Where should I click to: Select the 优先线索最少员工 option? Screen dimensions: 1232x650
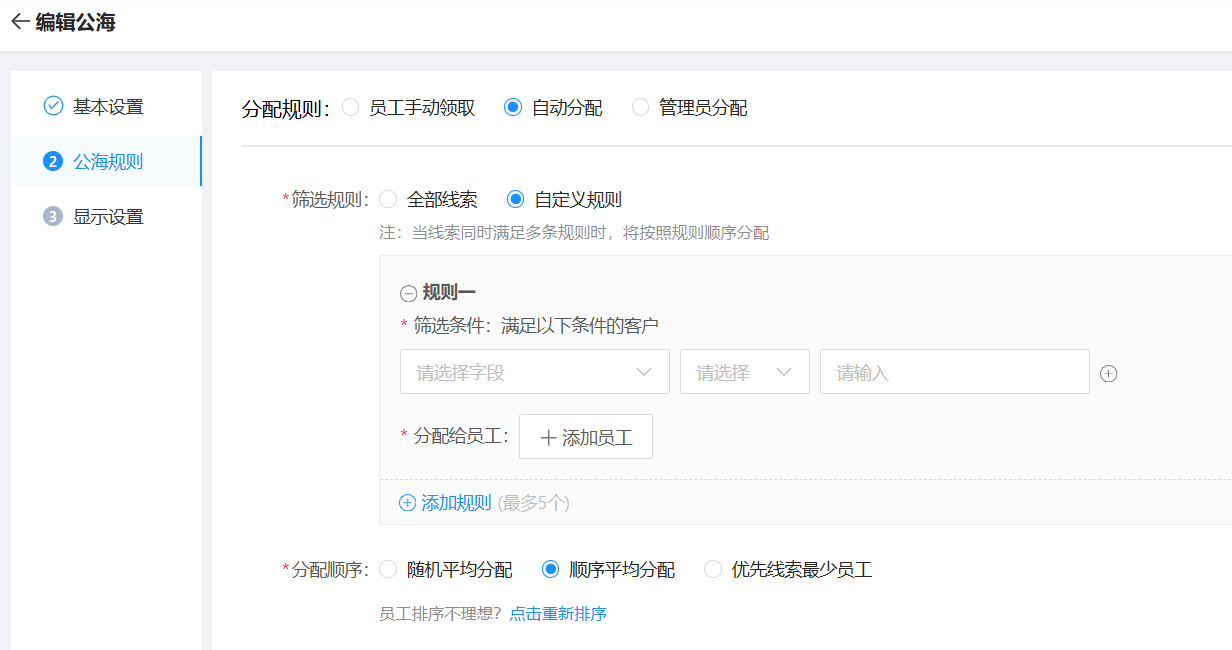coord(713,570)
